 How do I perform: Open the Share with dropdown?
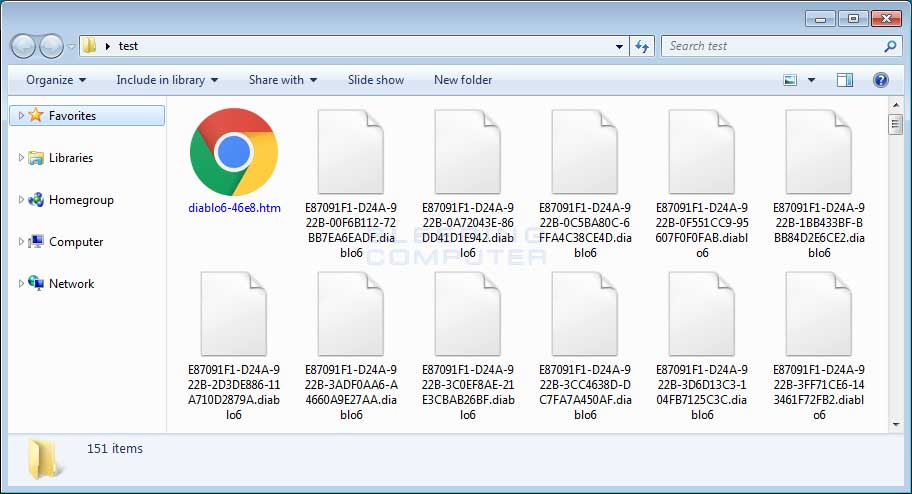(x=283, y=80)
